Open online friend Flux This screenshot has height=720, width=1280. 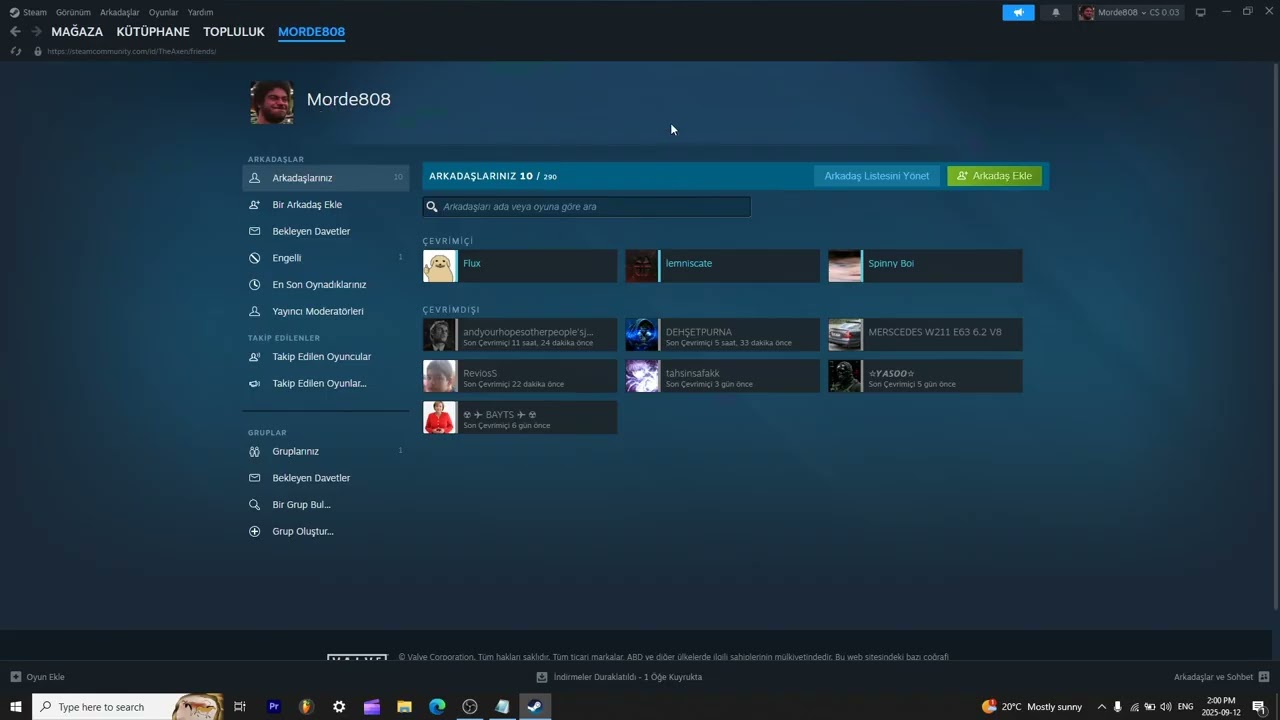click(x=520, y=266)
